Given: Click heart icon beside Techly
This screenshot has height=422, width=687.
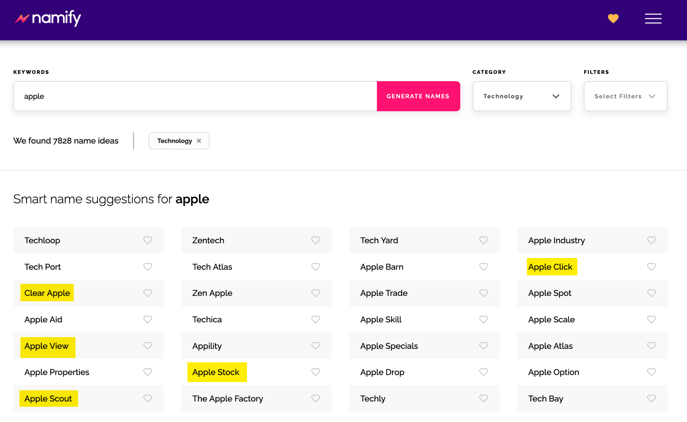Looking at the screenshot, I should click(x=484, y=398).
